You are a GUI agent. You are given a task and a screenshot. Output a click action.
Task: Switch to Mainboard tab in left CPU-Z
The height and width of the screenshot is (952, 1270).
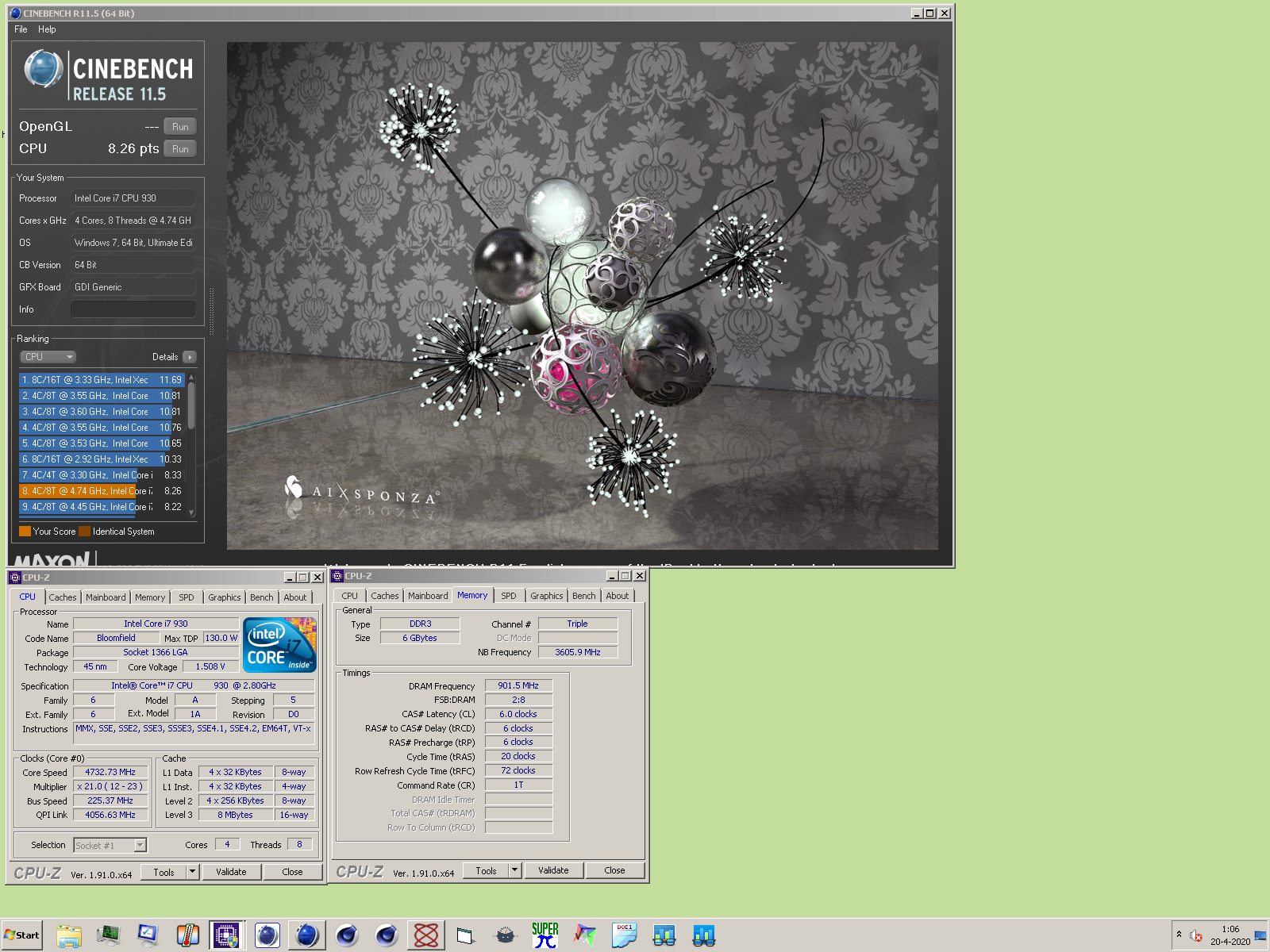click(x=106, y=597)
